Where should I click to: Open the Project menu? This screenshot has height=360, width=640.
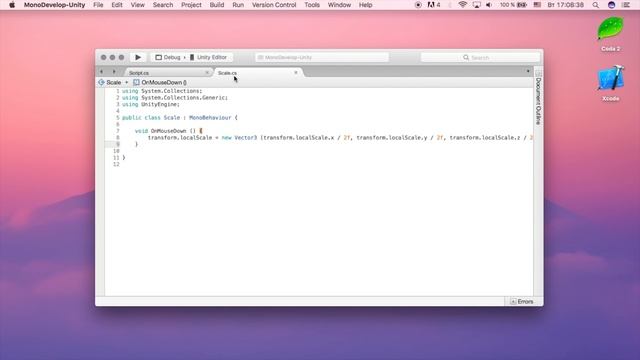191,5
